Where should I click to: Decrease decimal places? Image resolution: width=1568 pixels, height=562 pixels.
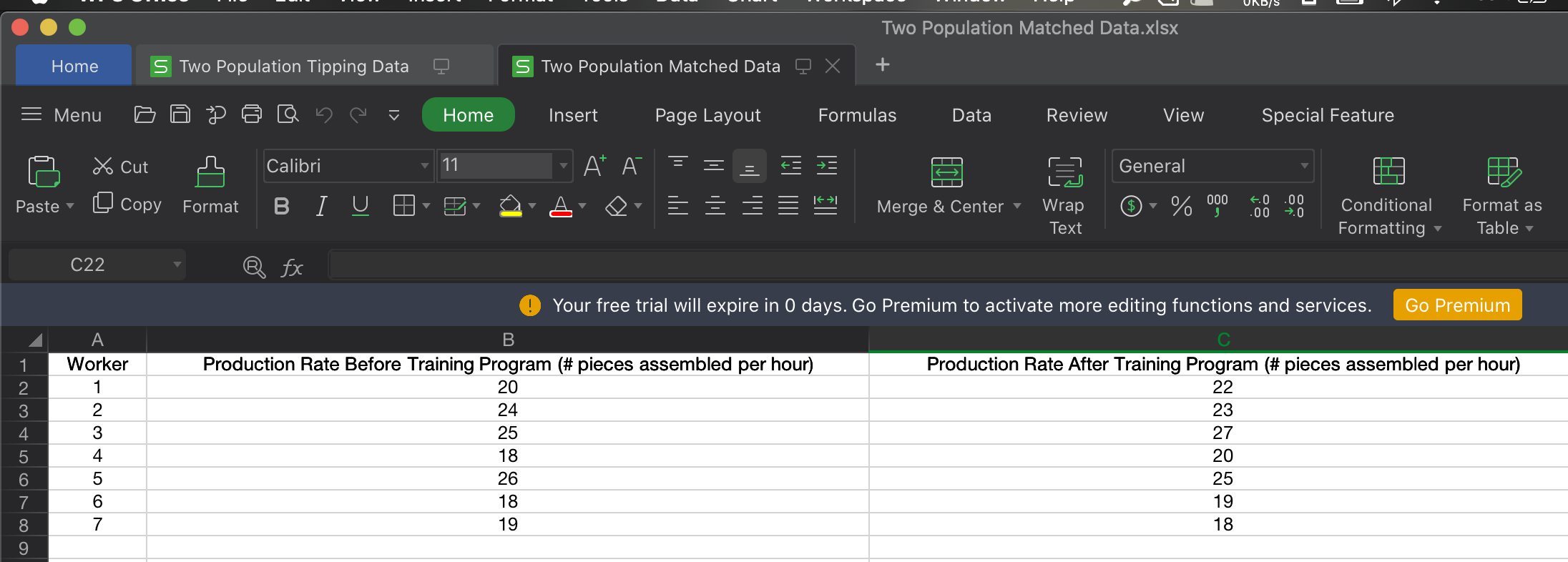1295,206
